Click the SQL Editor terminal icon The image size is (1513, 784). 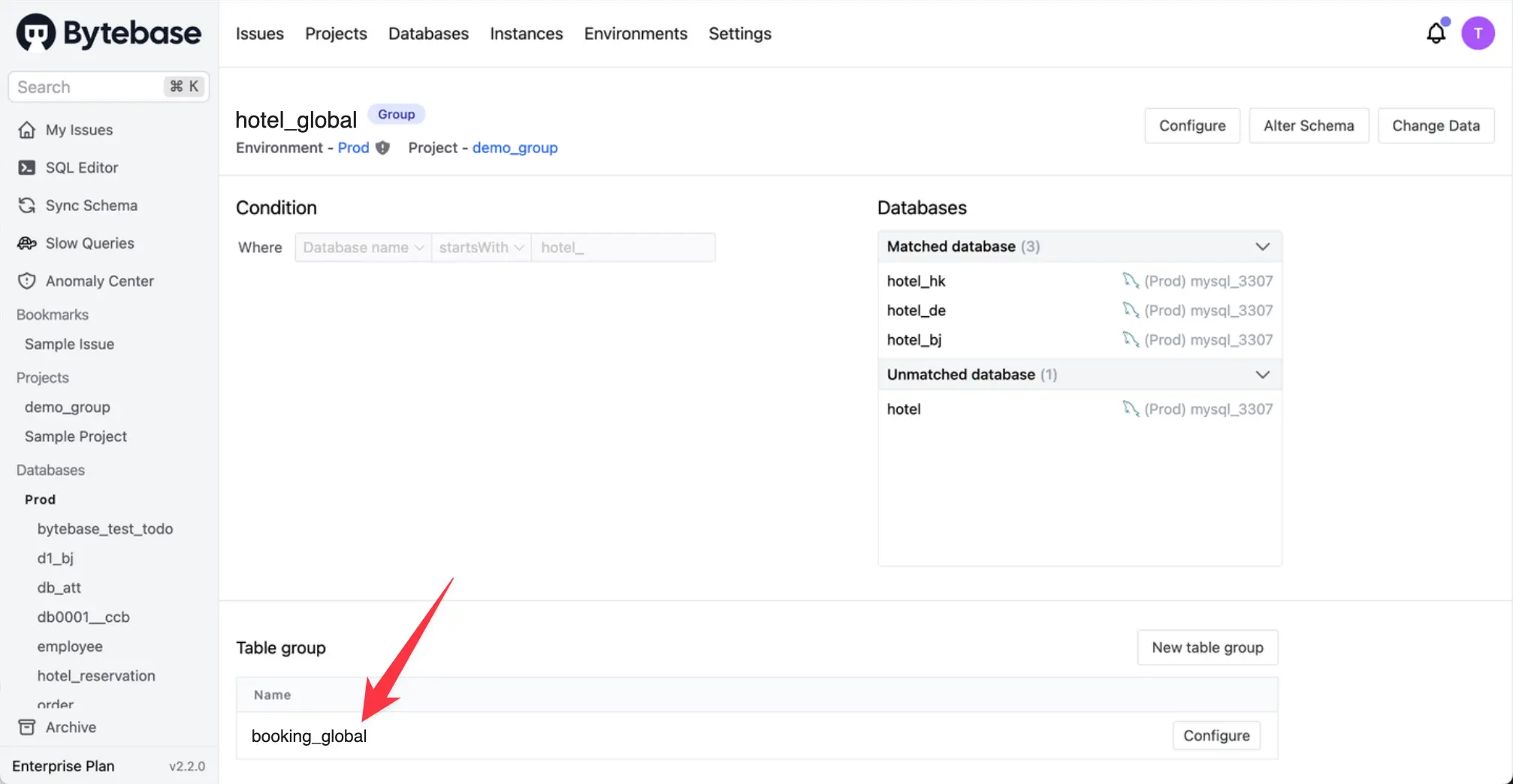pyautogui.click(x=27, y=167)
